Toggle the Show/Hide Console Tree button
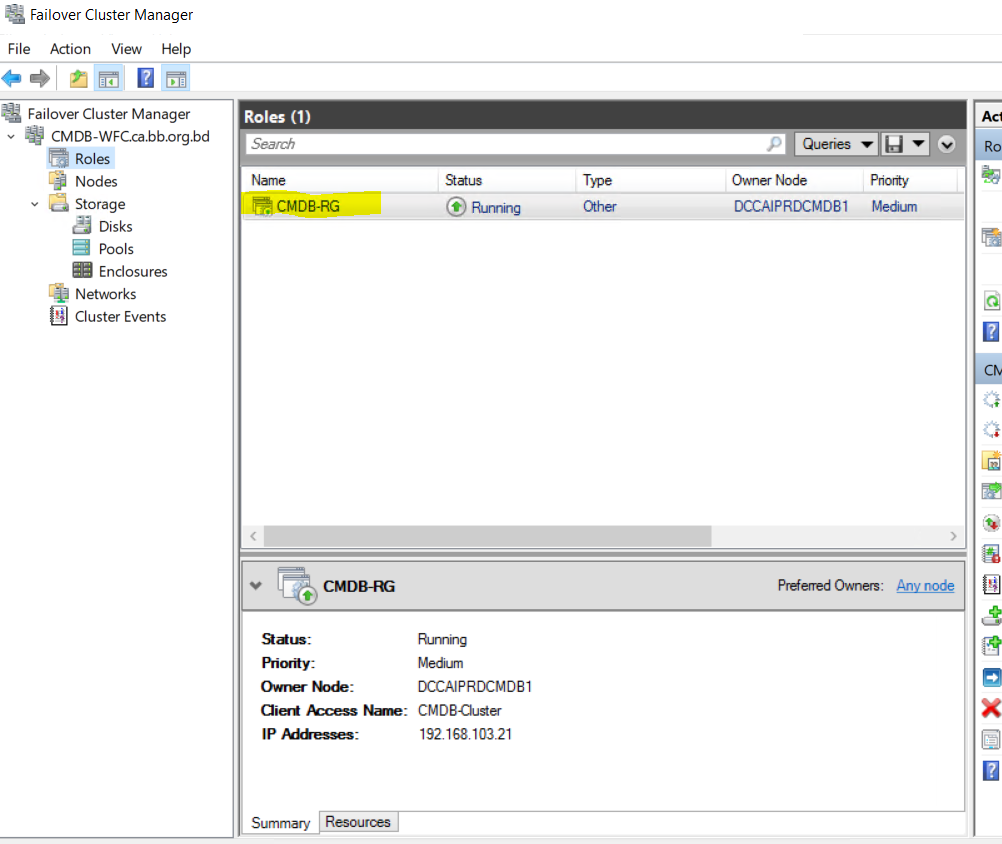1002x844 pixels. (108, 79)
